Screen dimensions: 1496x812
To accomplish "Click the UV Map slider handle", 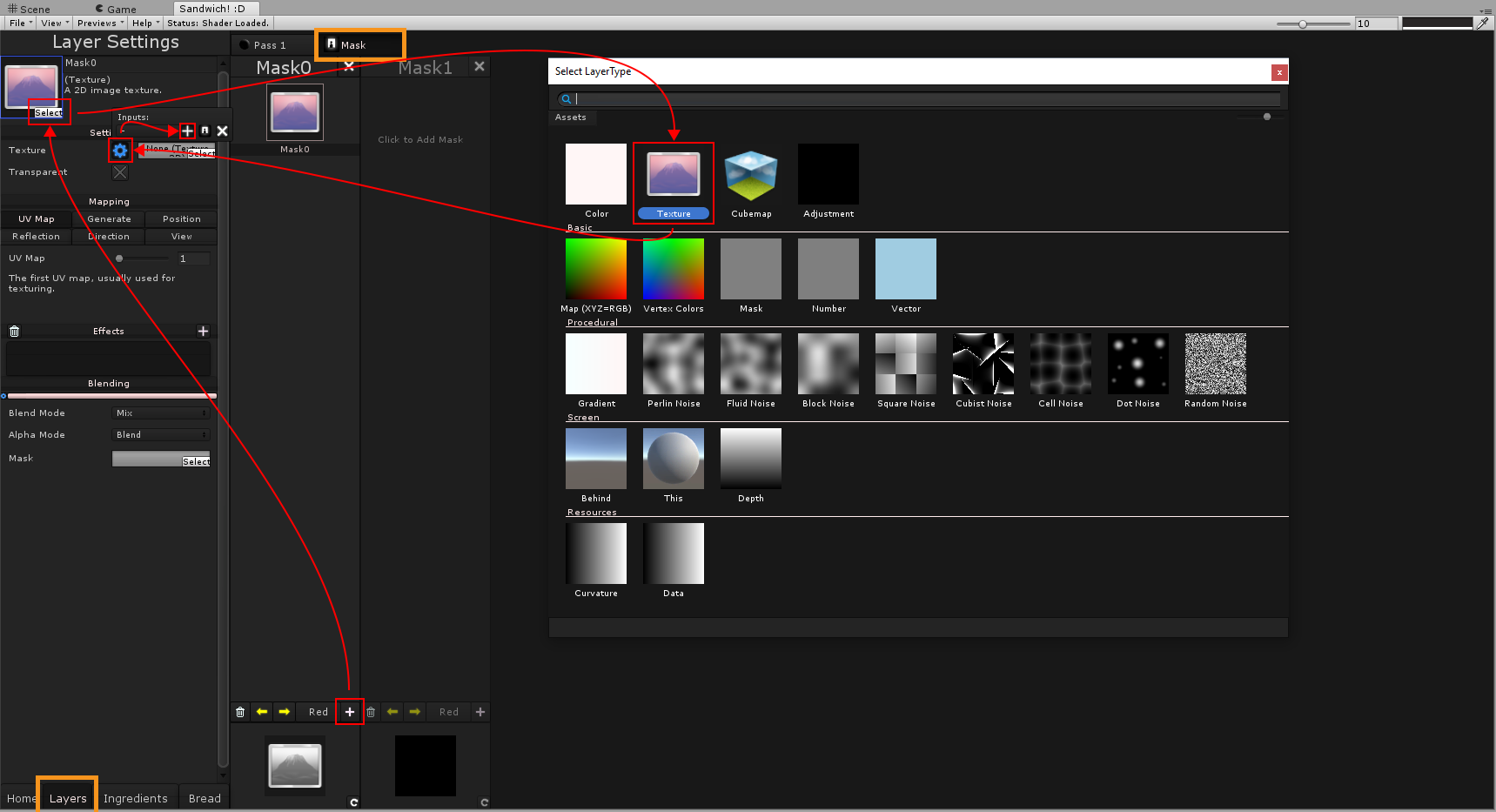I will tap(119, 258).
